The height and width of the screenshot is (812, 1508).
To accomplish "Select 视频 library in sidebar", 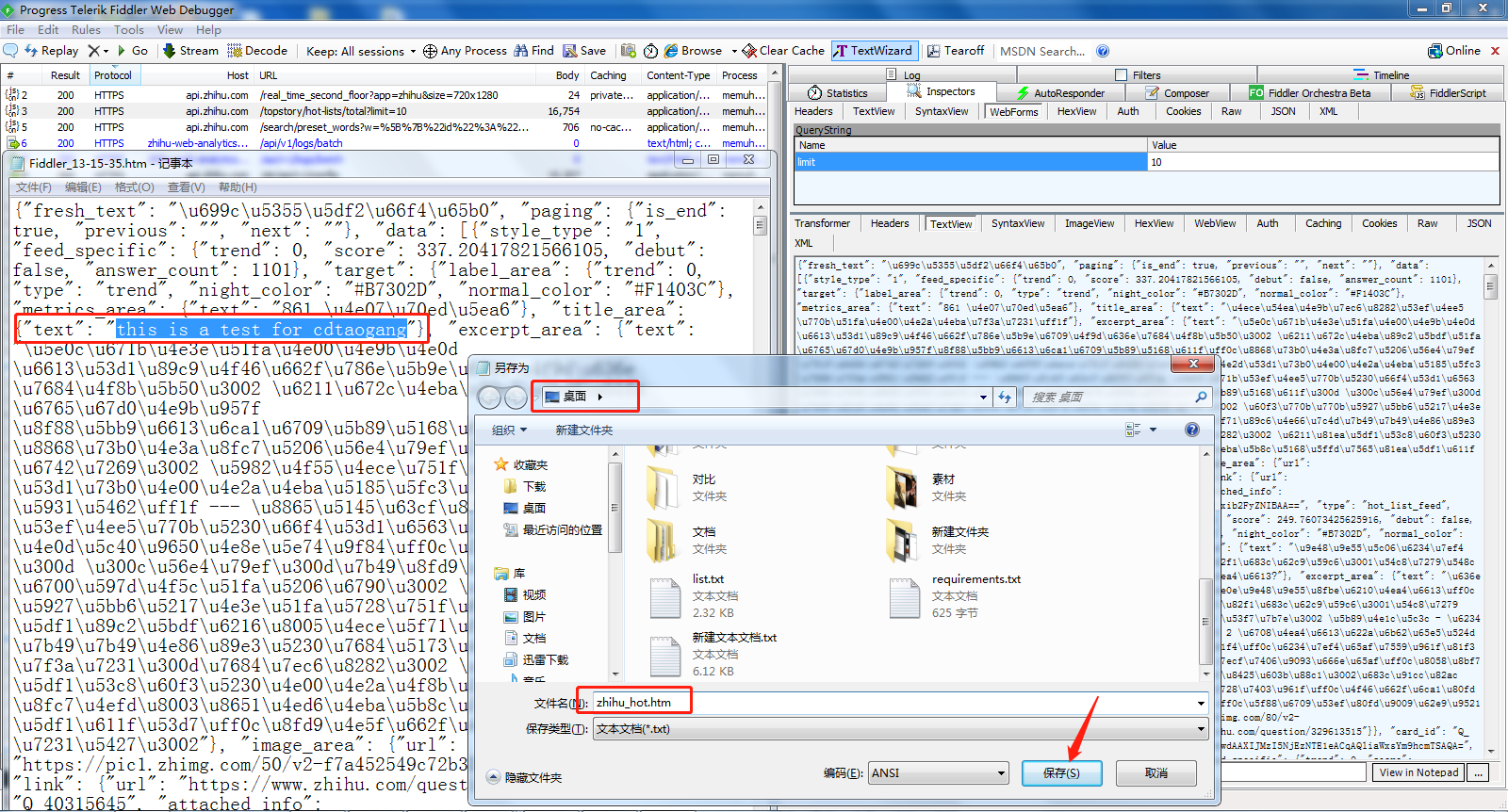I will point(533,595).
